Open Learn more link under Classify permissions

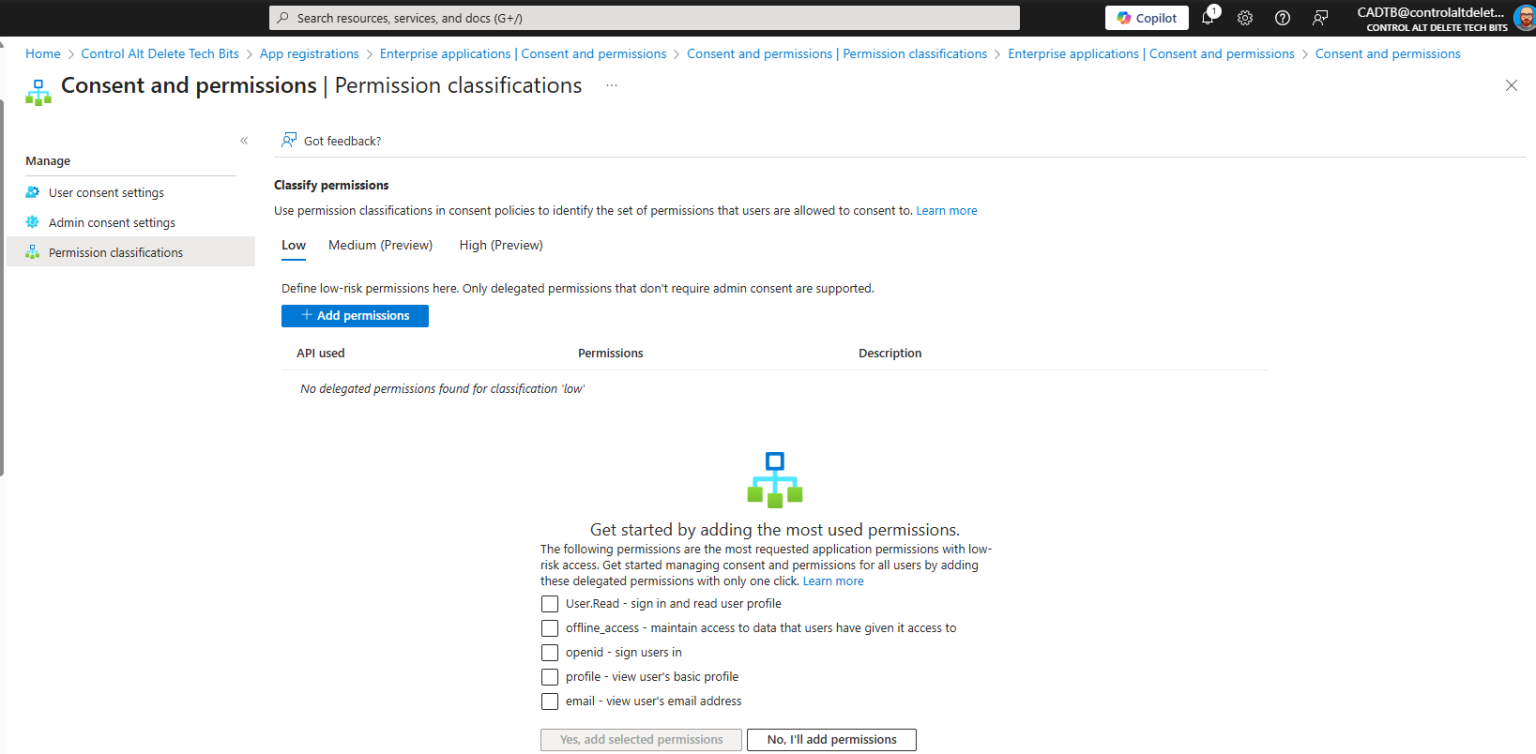pos(947,211)
